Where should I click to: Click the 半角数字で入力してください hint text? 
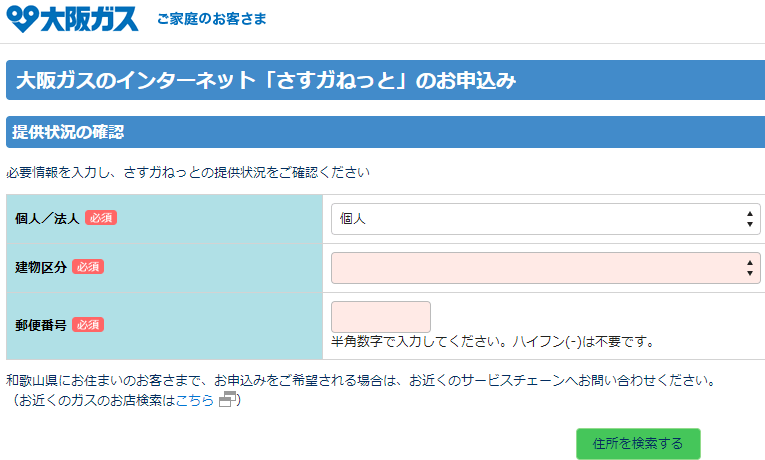click(493, 341)
